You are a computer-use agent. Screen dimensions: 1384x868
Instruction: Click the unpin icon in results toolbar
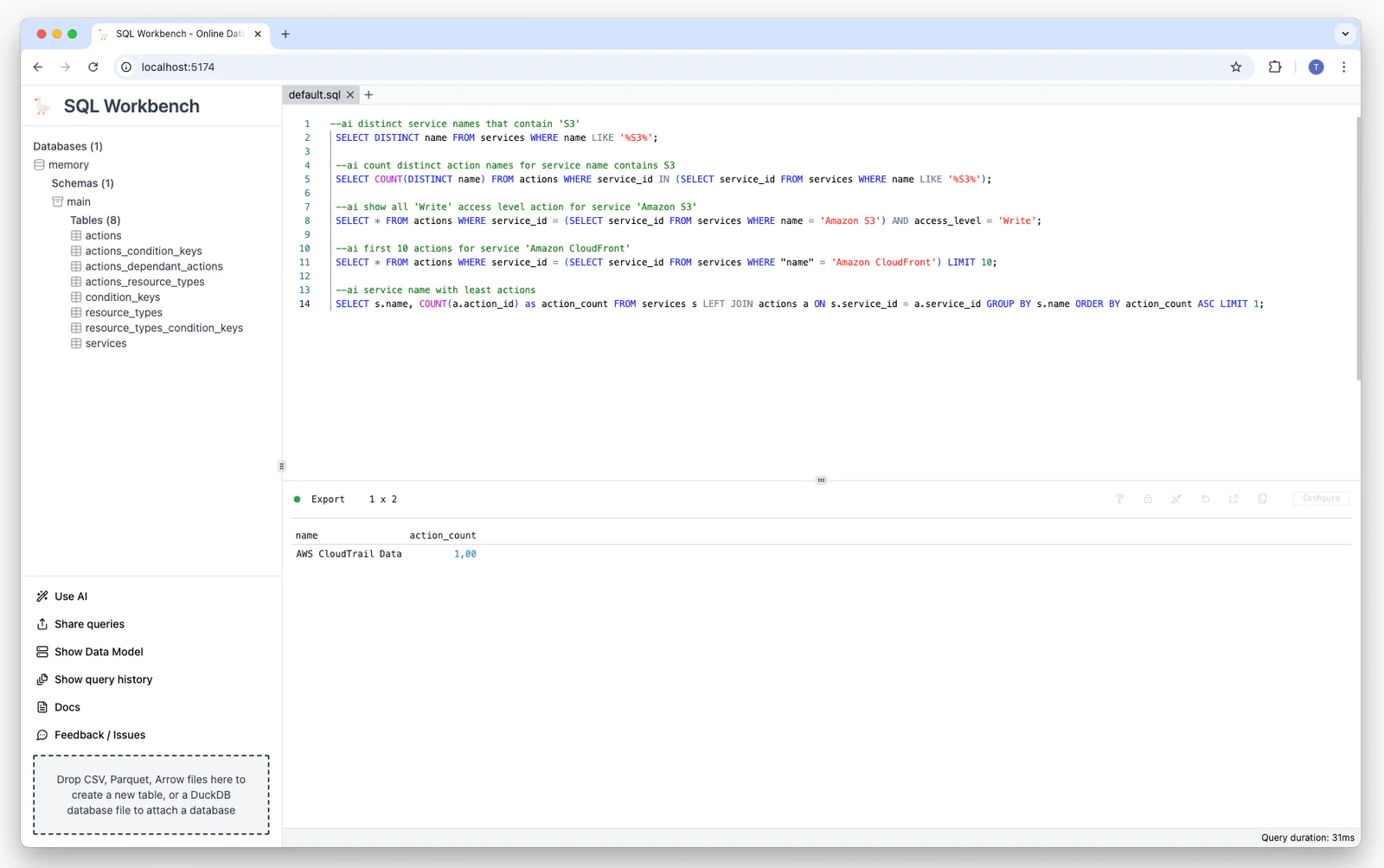[1176, 499]
